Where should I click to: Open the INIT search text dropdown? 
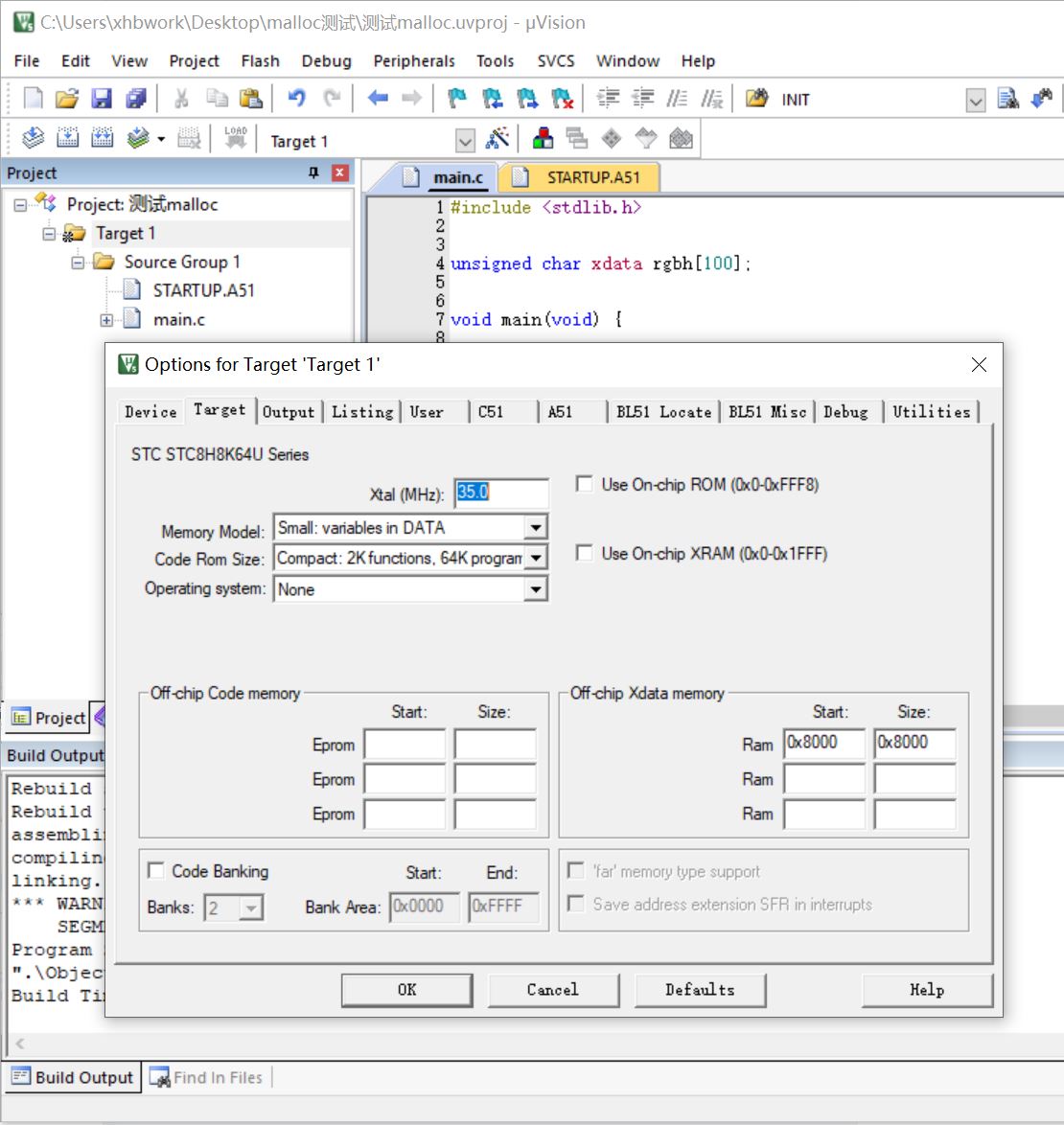(x=975, y=100)
